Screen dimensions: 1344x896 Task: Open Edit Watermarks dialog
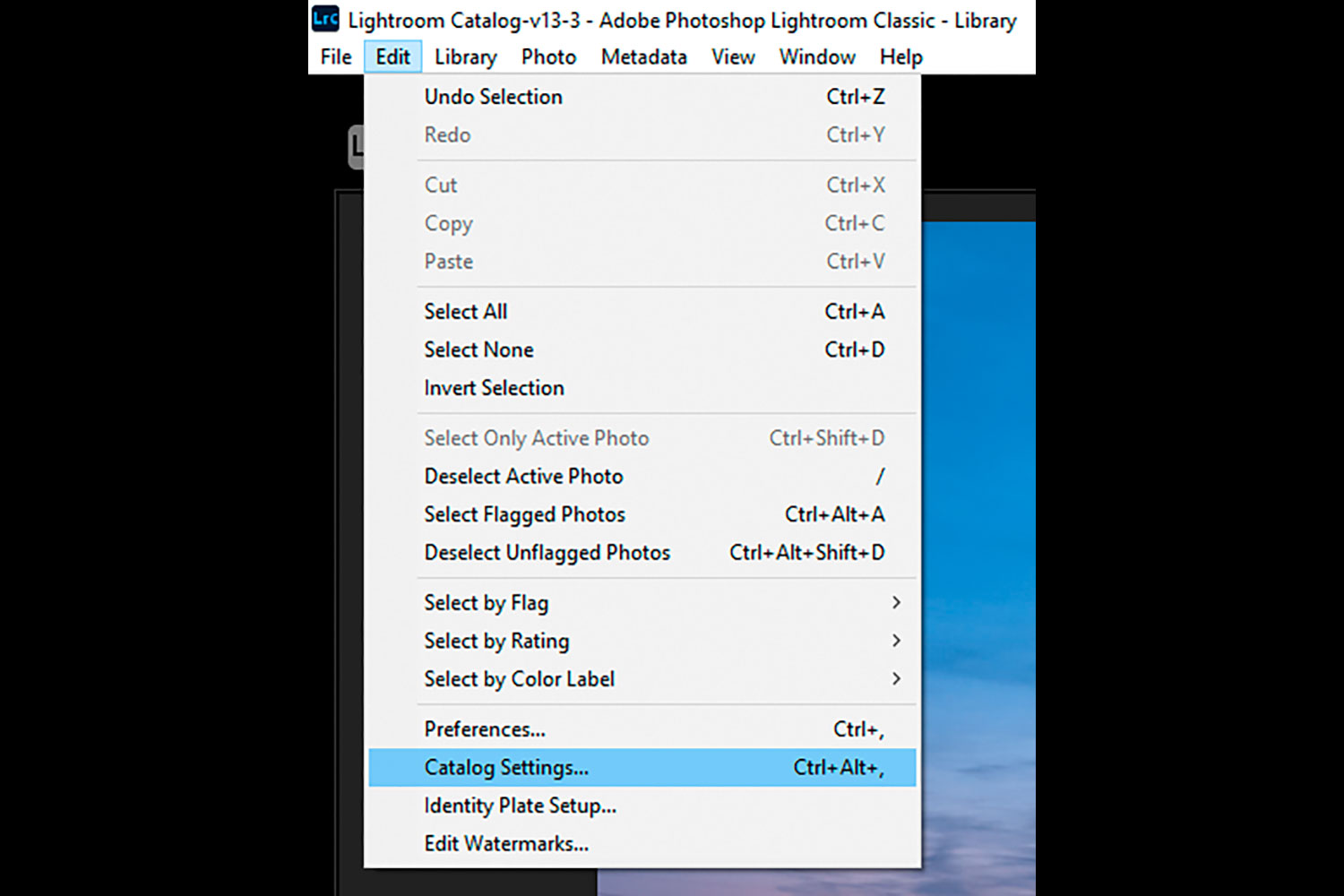pyautogui.click(x=506, y=844)
